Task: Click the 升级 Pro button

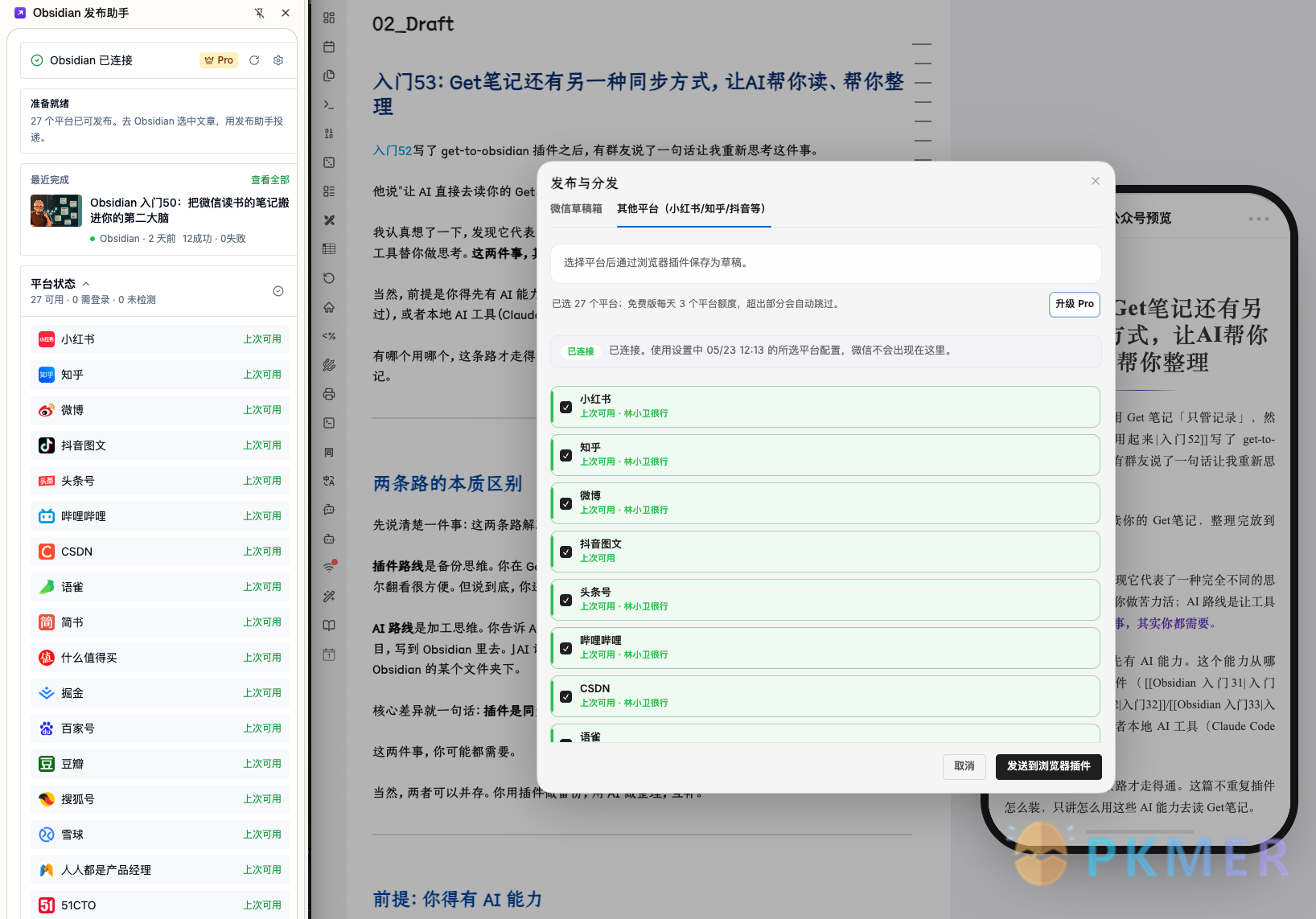Action: [1075, 304]
